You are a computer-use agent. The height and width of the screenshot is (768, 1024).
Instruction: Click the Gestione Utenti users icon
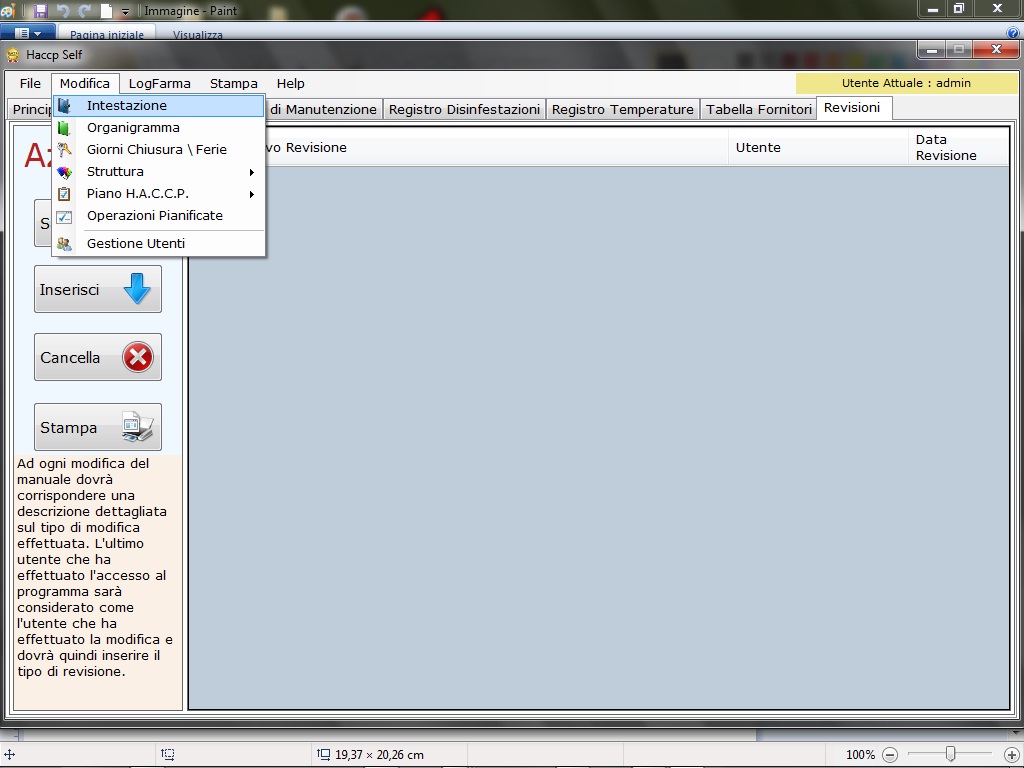pyautogui.click(x=65, y=244)
